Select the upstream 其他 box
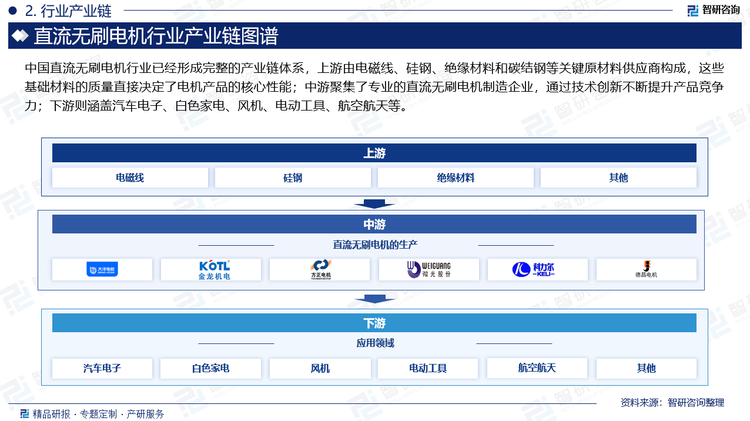This screenshot has width=750, height=421. (x=618, y=177)
